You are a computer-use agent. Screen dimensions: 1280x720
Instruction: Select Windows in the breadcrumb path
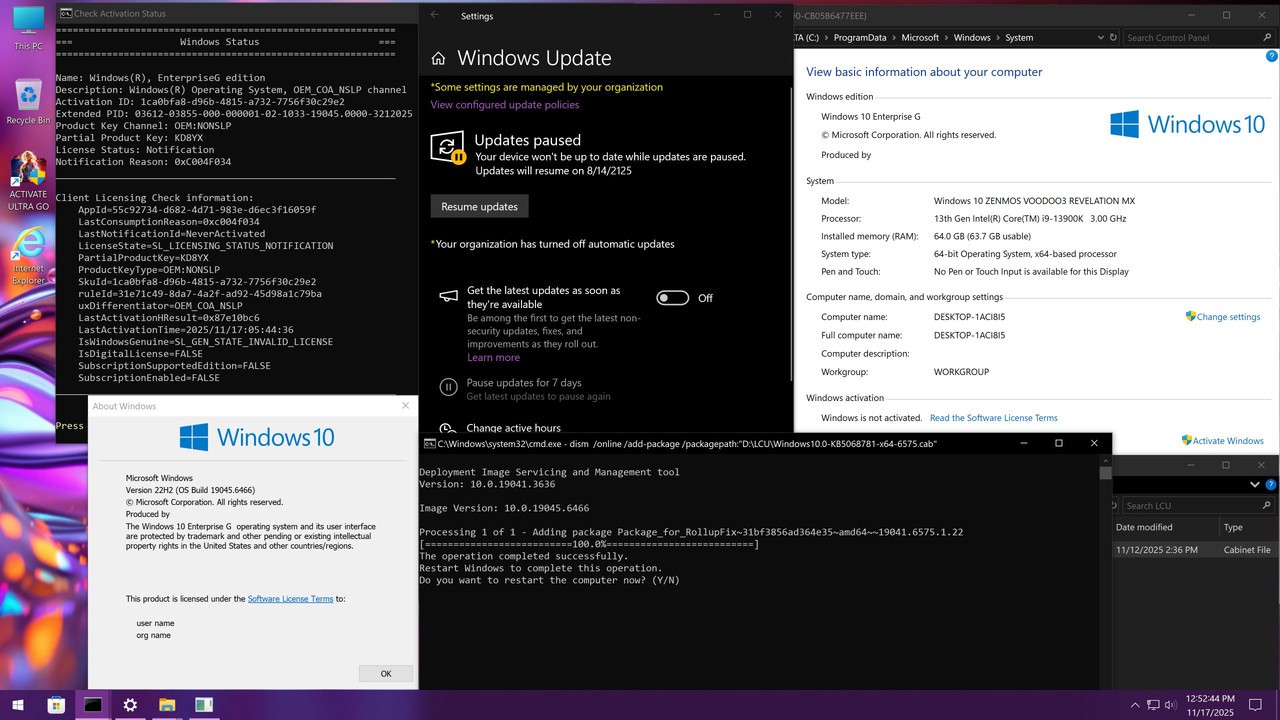tap(972, 38)
